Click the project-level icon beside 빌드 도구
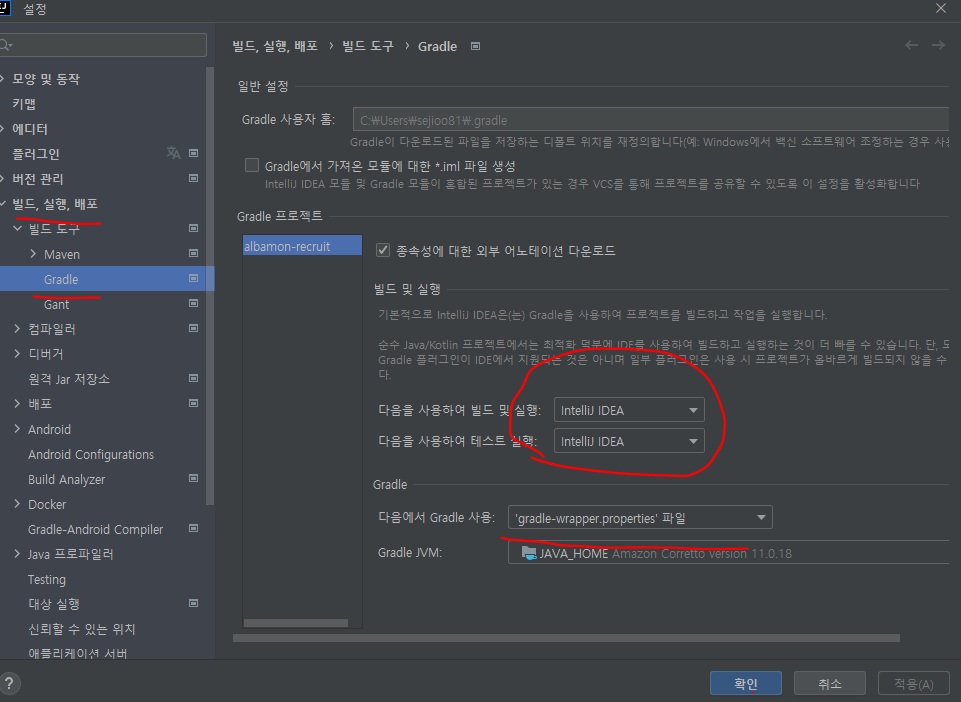This screenshot has height=702, width=961. tap(194, 228)
